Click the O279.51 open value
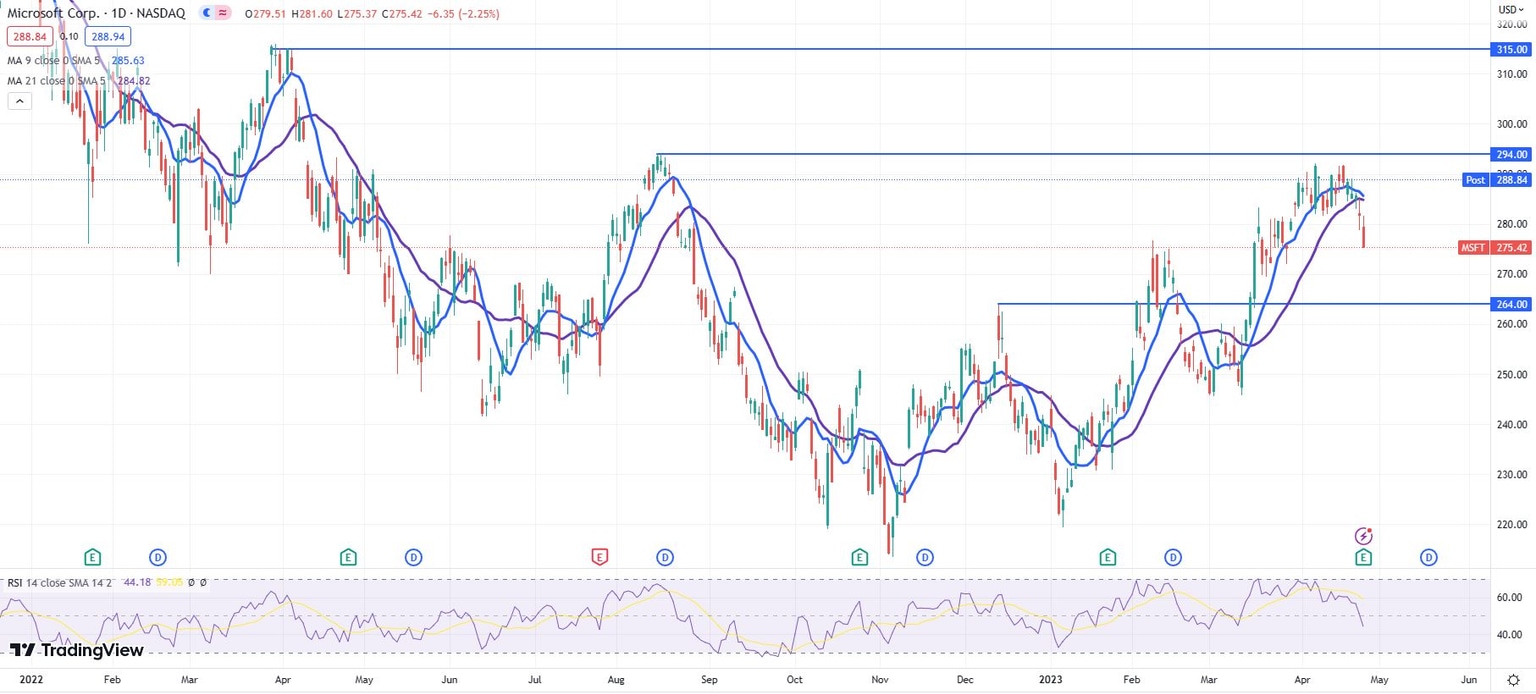This screenshot has height=694, width=1536. [x=267, y=14]
